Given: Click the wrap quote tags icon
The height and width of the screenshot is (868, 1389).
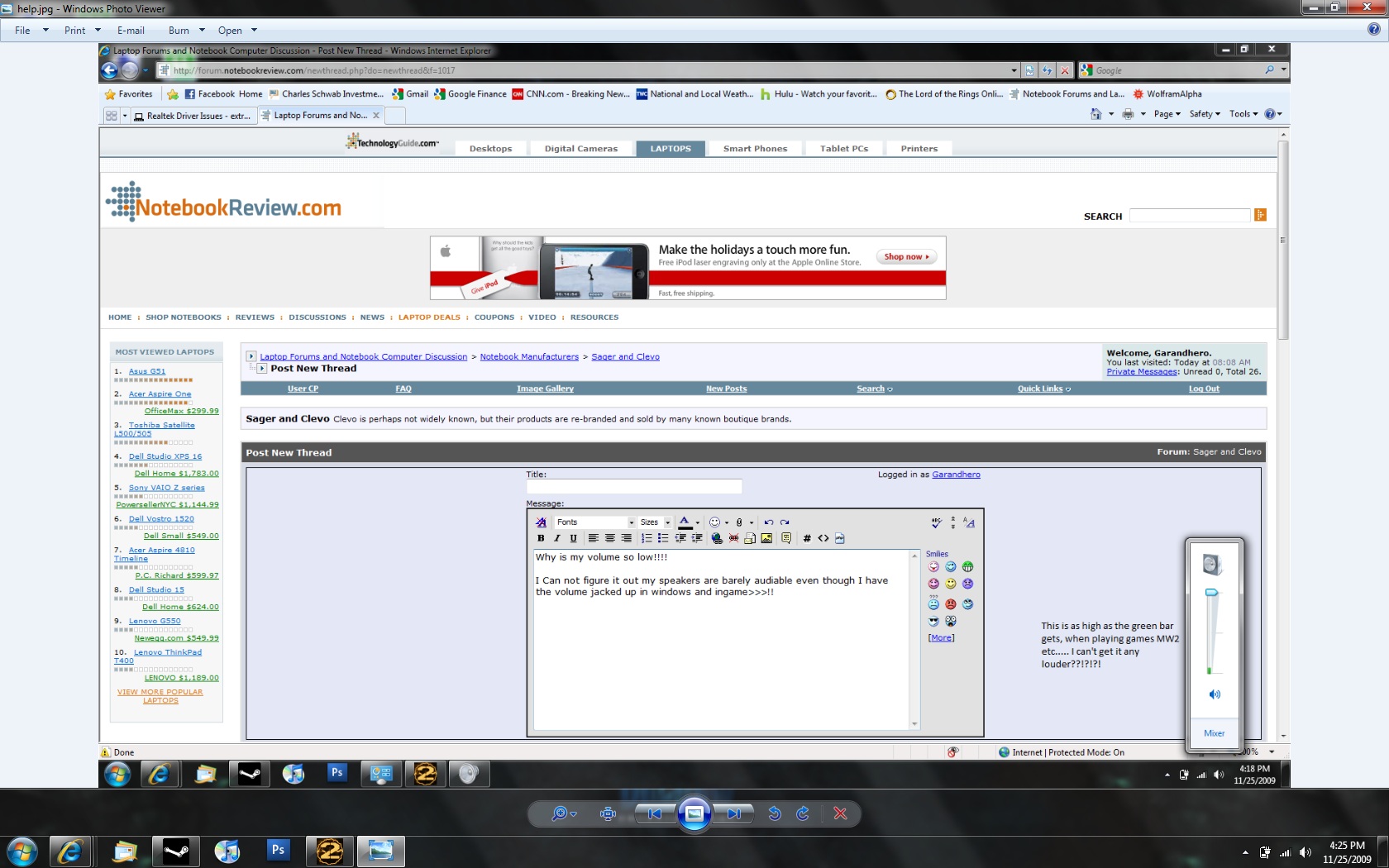Looking at the screenshot, I should [x=786, y=538].
